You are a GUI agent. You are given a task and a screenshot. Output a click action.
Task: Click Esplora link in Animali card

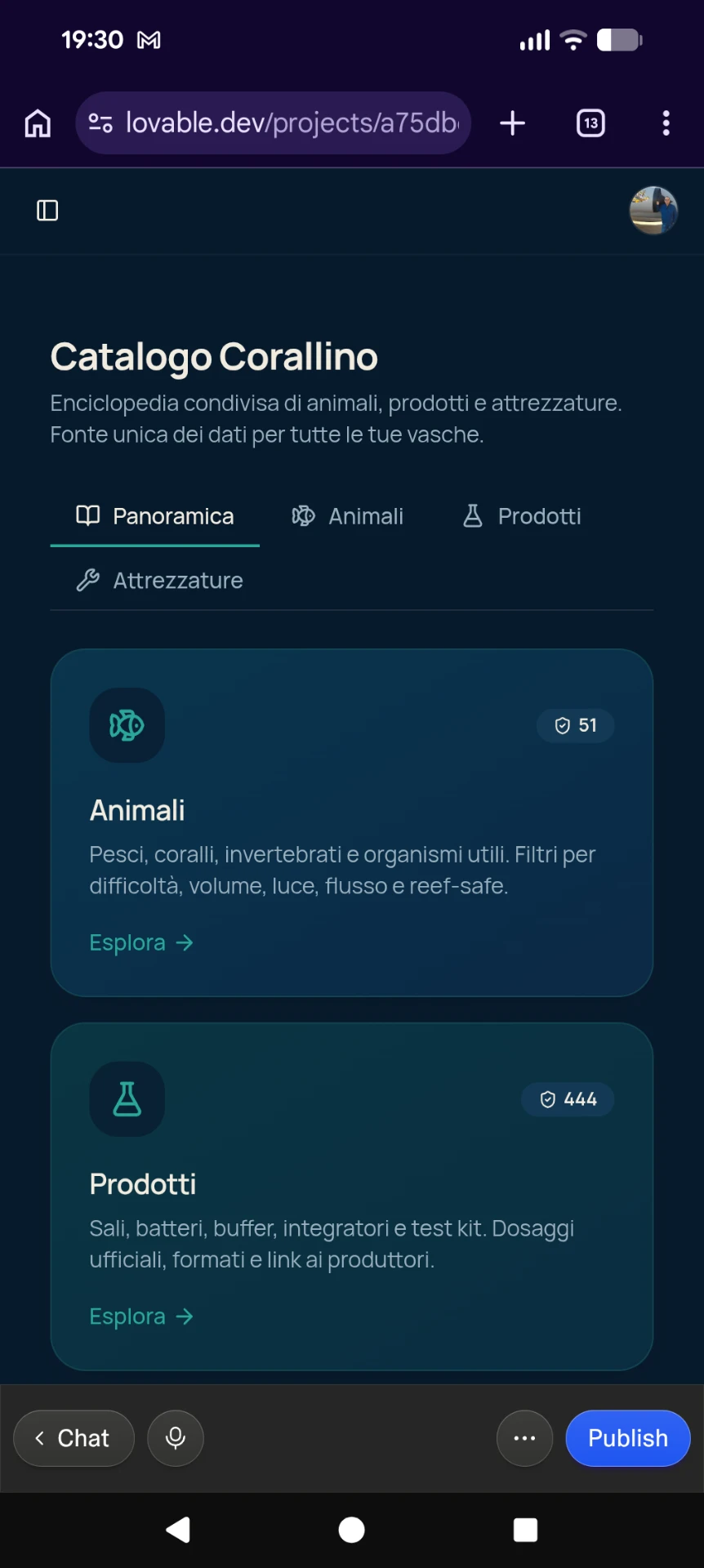(141, 942)
